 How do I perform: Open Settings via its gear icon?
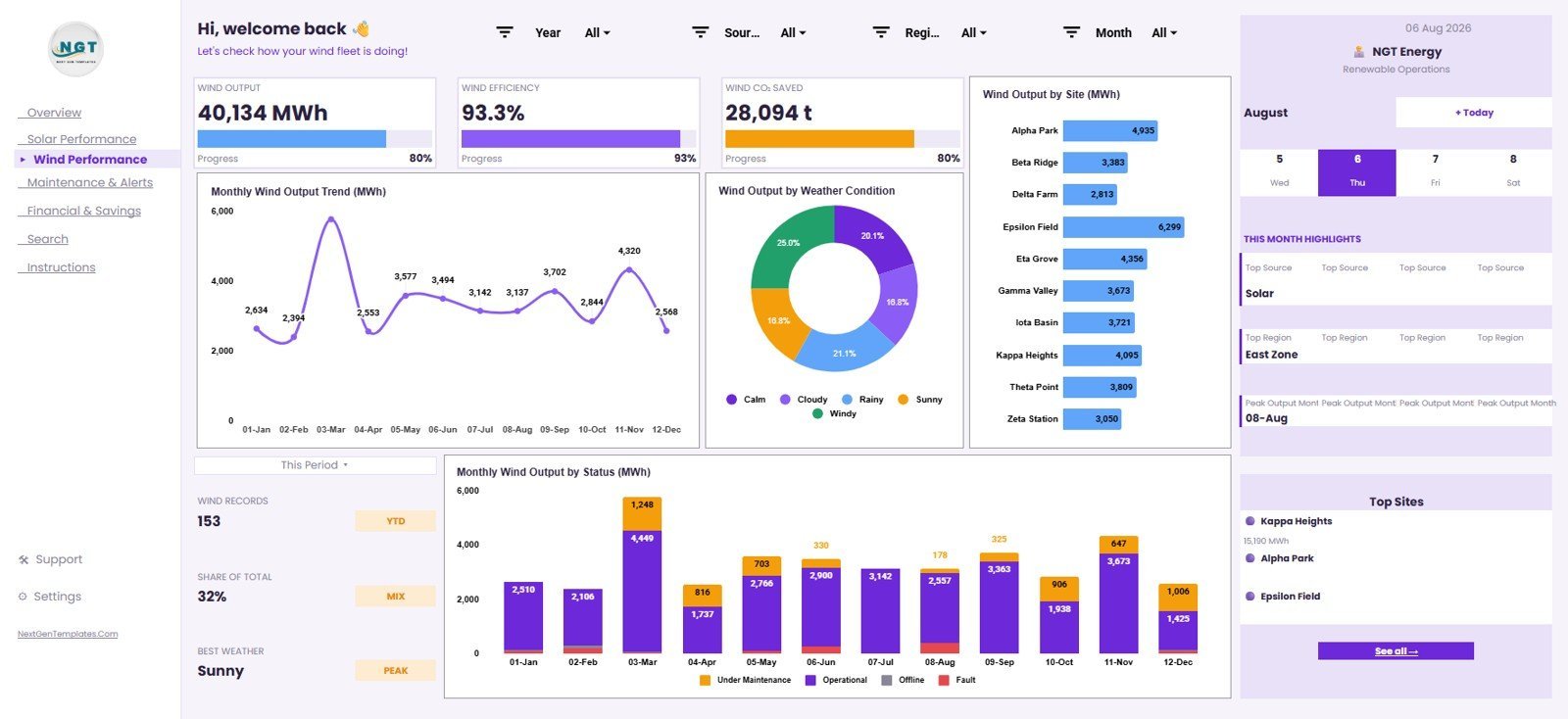tap(23, 597)
